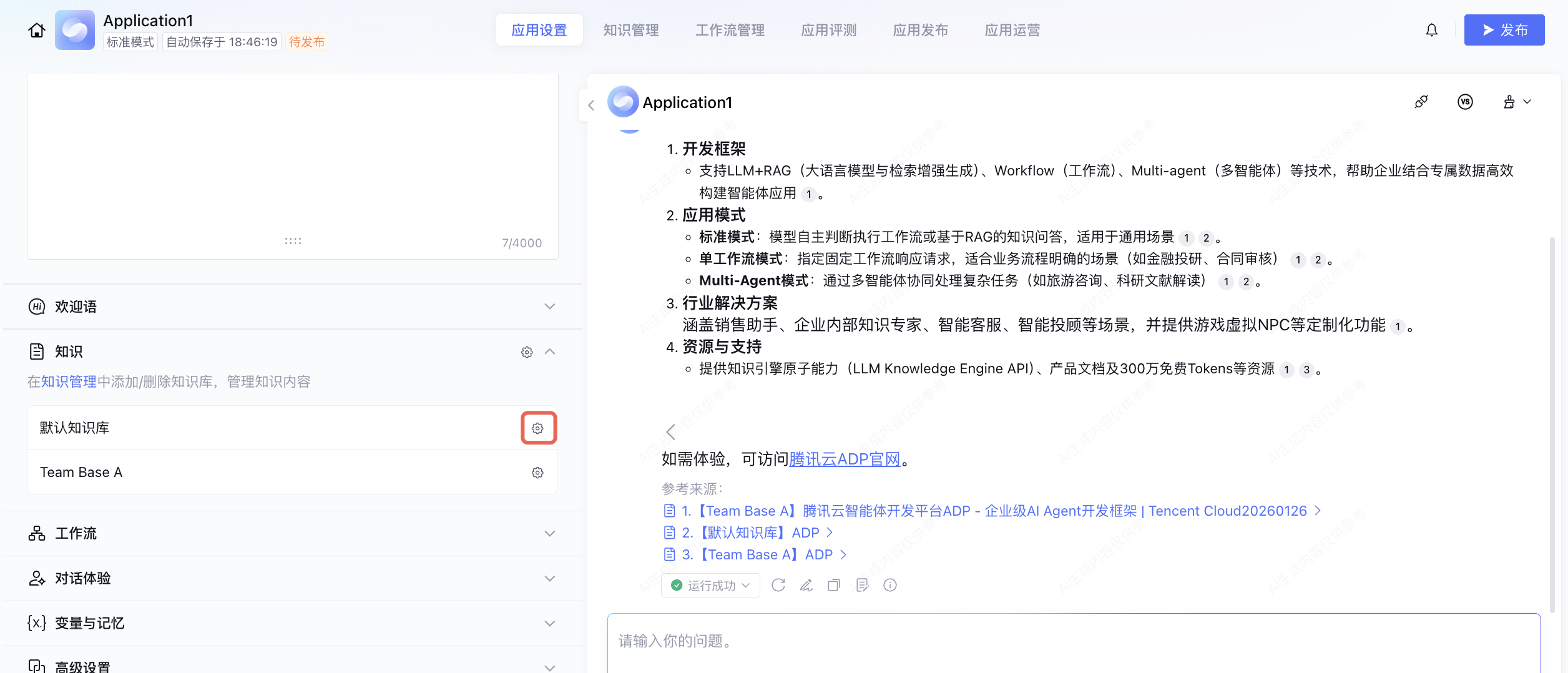1568x673 pixels.
Task: Open the notifications bell
Action: [1432, 30]
